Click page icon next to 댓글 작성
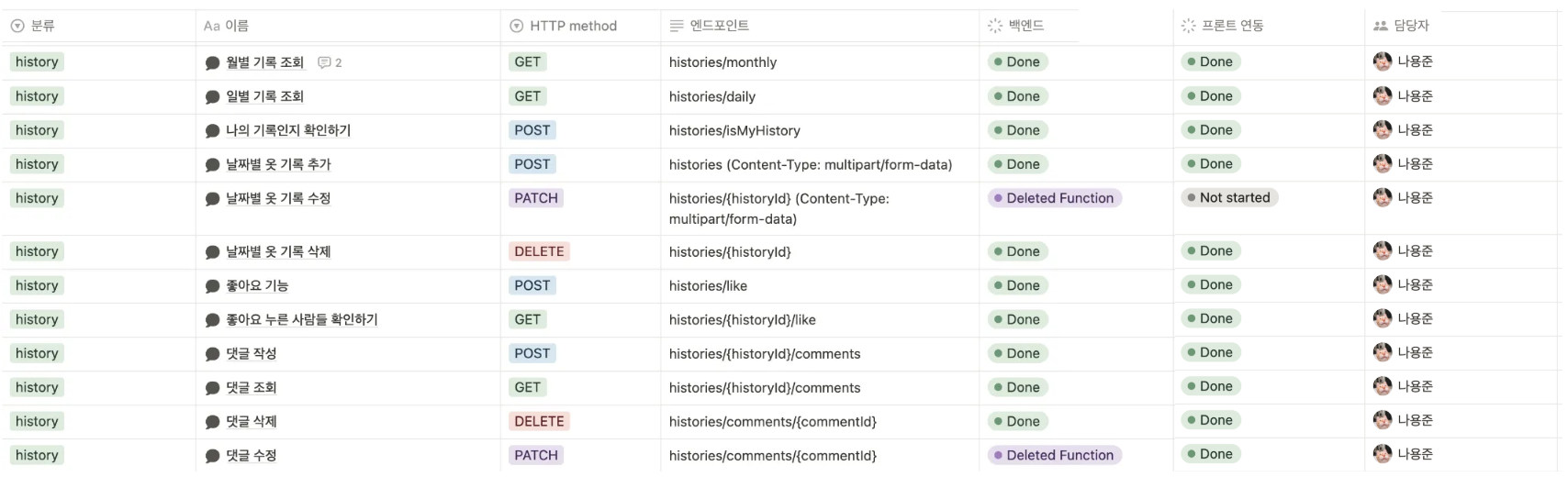 pos(212,354)
